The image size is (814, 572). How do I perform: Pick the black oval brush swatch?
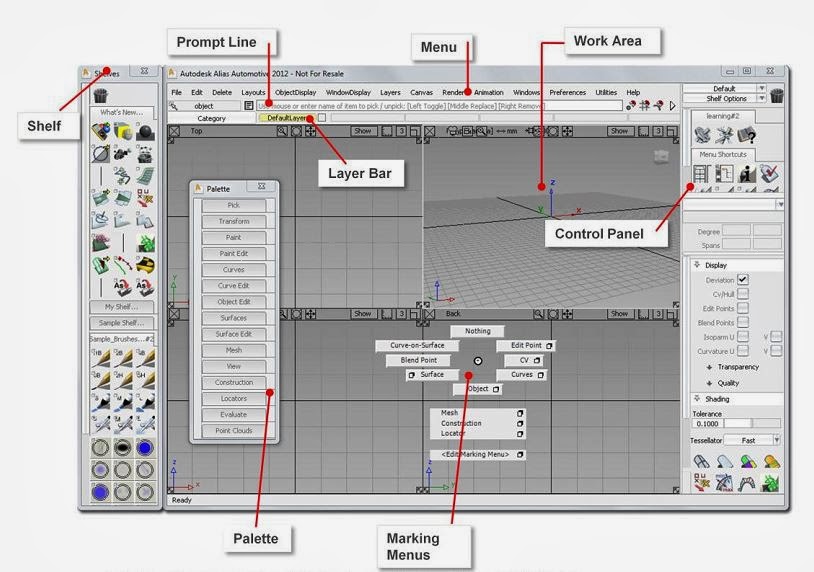coord(123,447)
